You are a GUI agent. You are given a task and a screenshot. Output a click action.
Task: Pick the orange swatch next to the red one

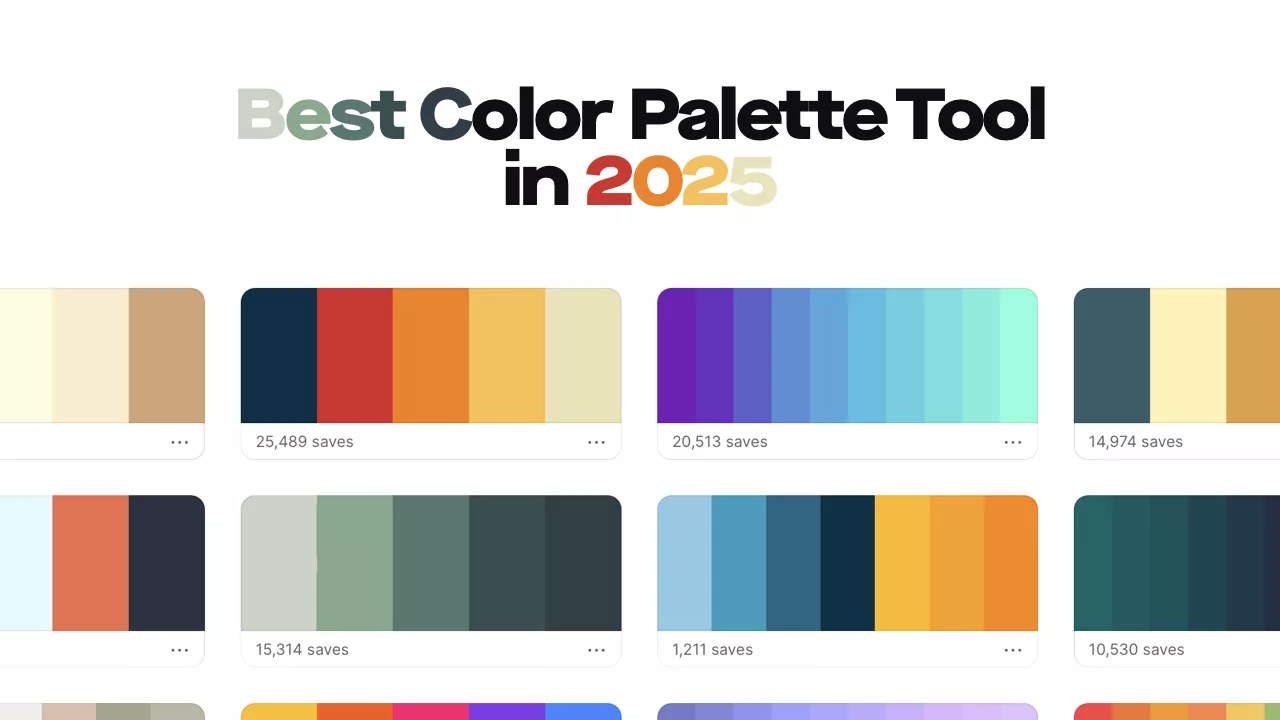coord(431,355)
